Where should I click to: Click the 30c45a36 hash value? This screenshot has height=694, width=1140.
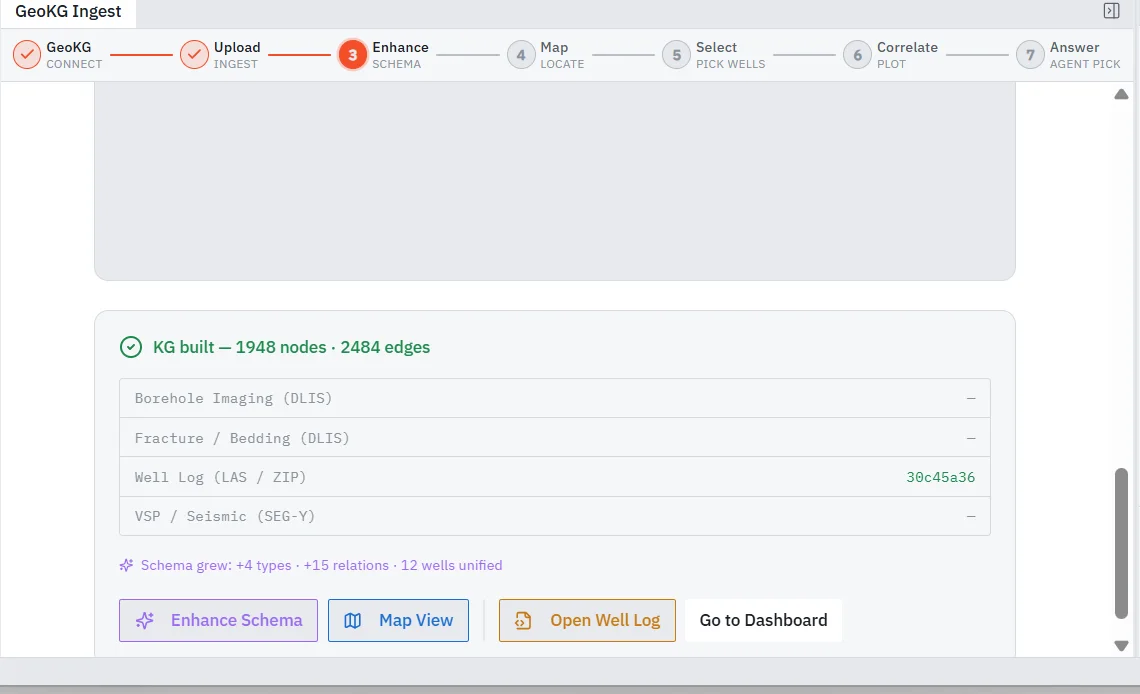[940, 477]
